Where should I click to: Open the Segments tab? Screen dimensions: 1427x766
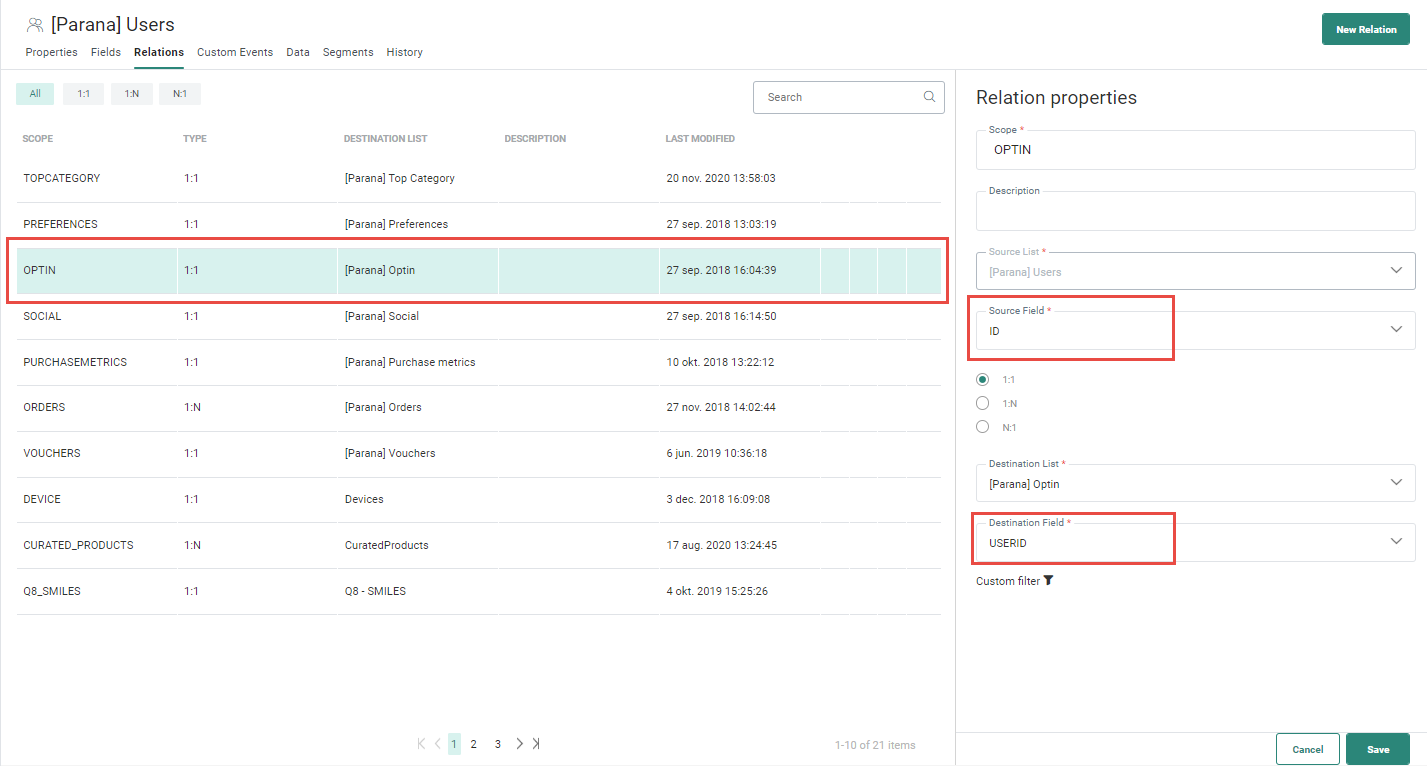[x=348, y=52]
